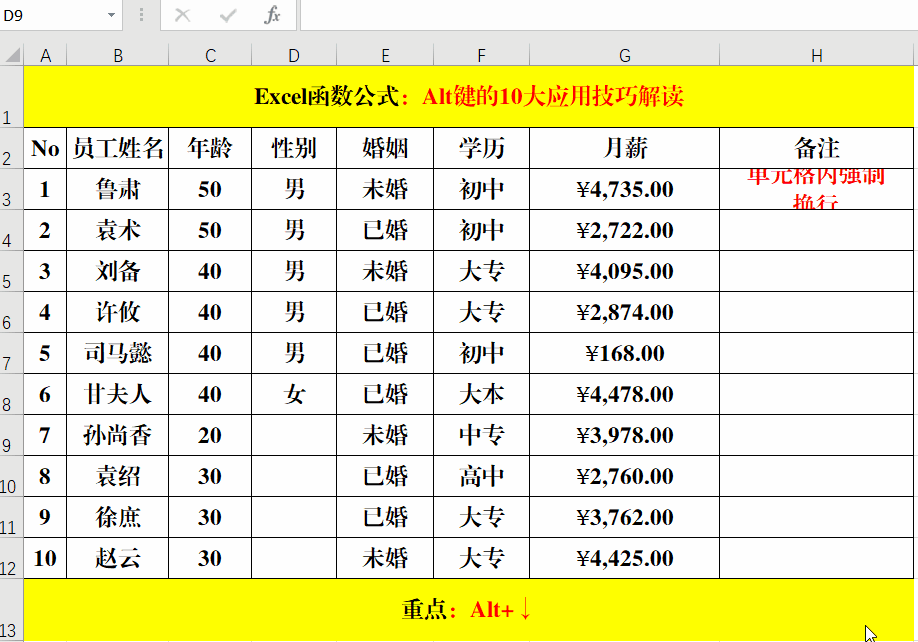Select column B header
This screenshot has width=918, height=642.
coord(118,56)
